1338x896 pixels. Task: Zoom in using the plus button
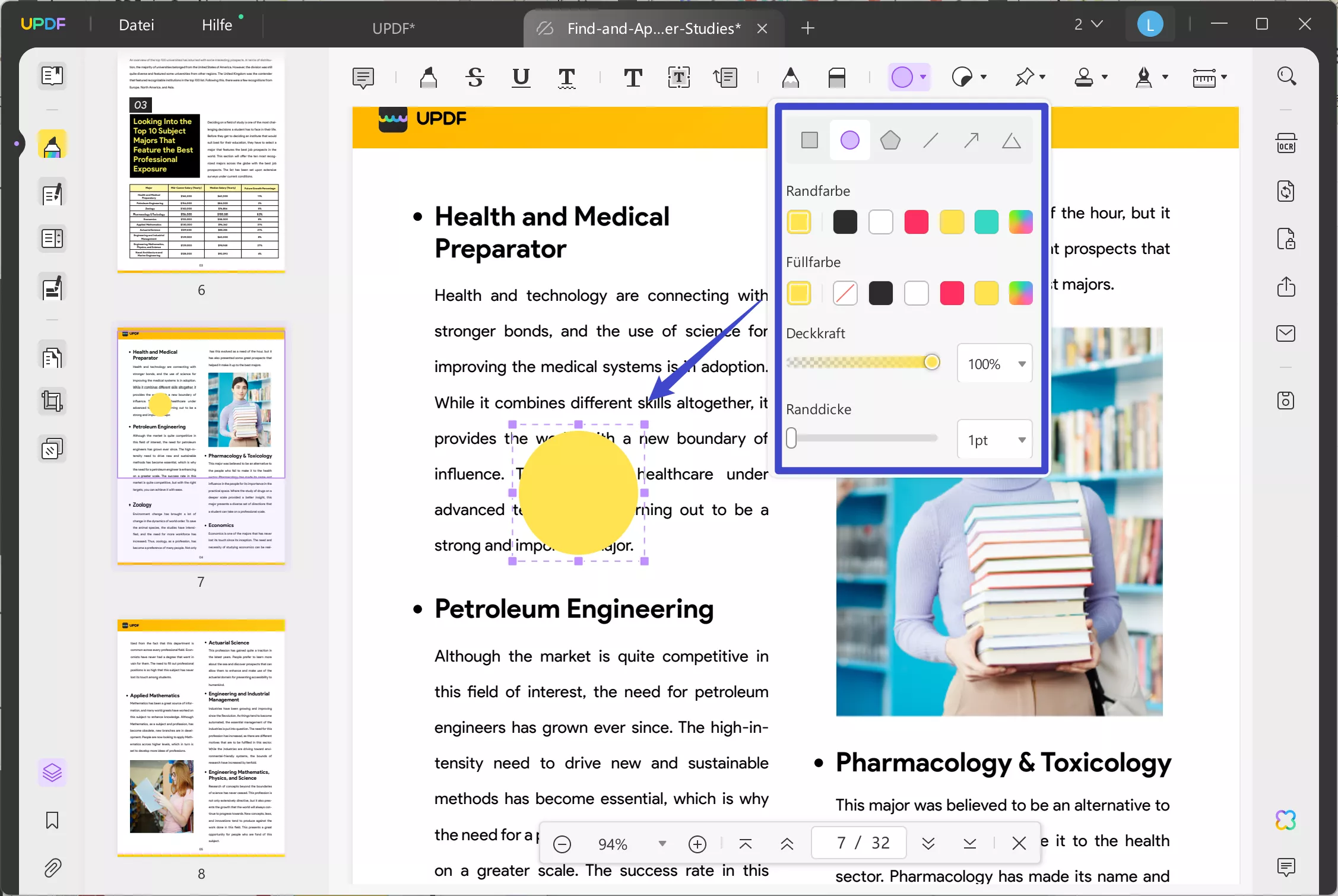tap(697, 844)
